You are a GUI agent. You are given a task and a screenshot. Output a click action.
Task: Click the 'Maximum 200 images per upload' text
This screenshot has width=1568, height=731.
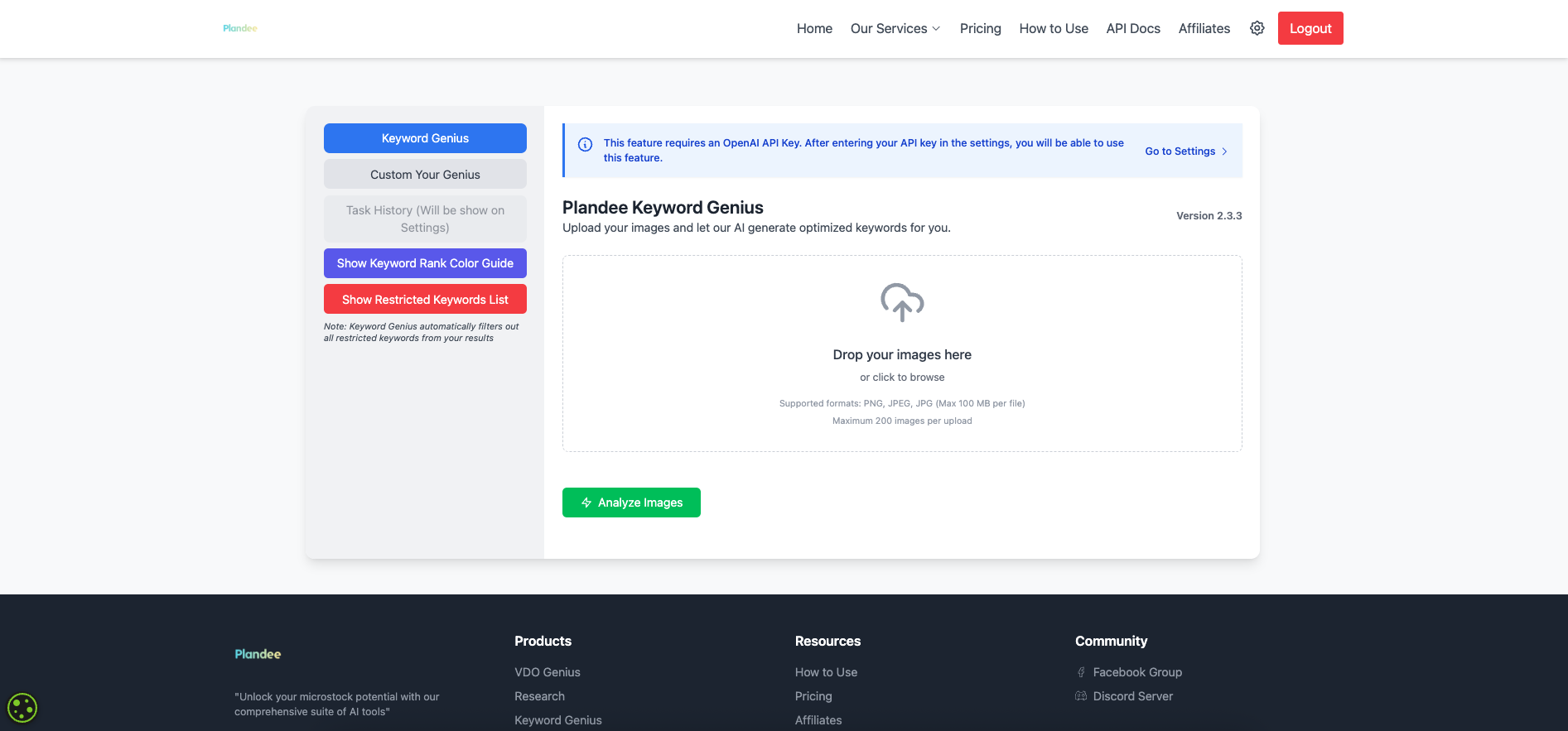coord(902,421)
